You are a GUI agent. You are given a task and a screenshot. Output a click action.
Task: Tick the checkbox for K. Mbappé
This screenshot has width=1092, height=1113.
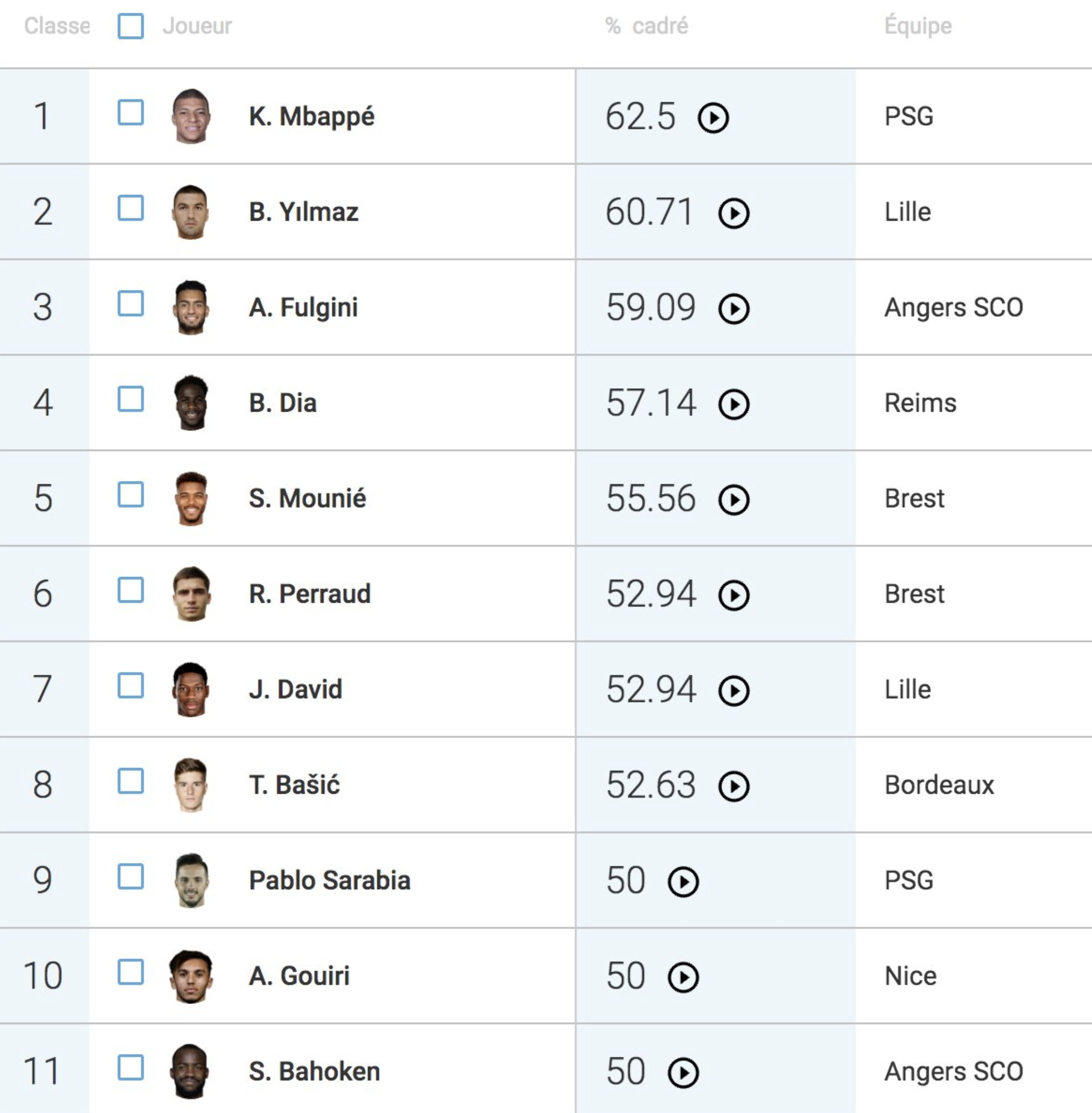click(x=131, y=113)
